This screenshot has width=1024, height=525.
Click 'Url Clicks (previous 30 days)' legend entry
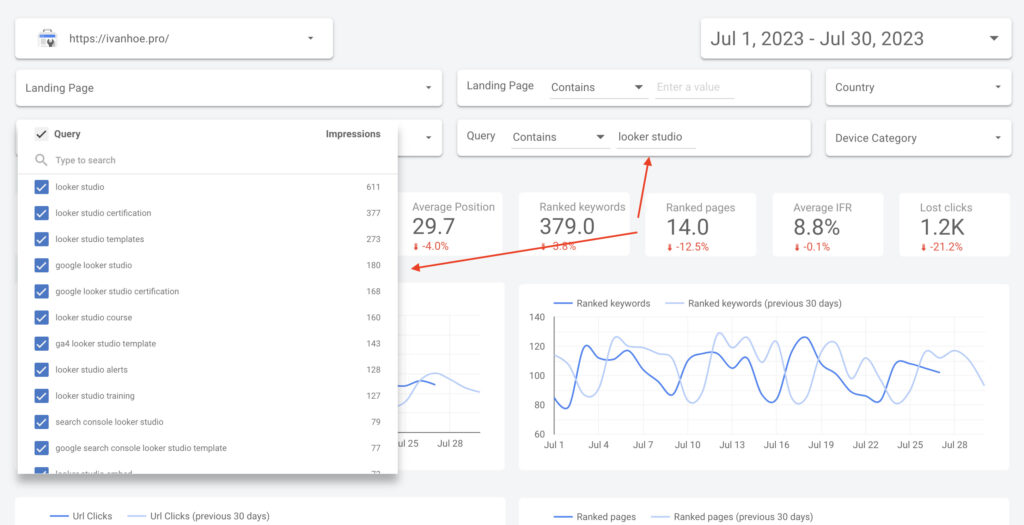198,517
